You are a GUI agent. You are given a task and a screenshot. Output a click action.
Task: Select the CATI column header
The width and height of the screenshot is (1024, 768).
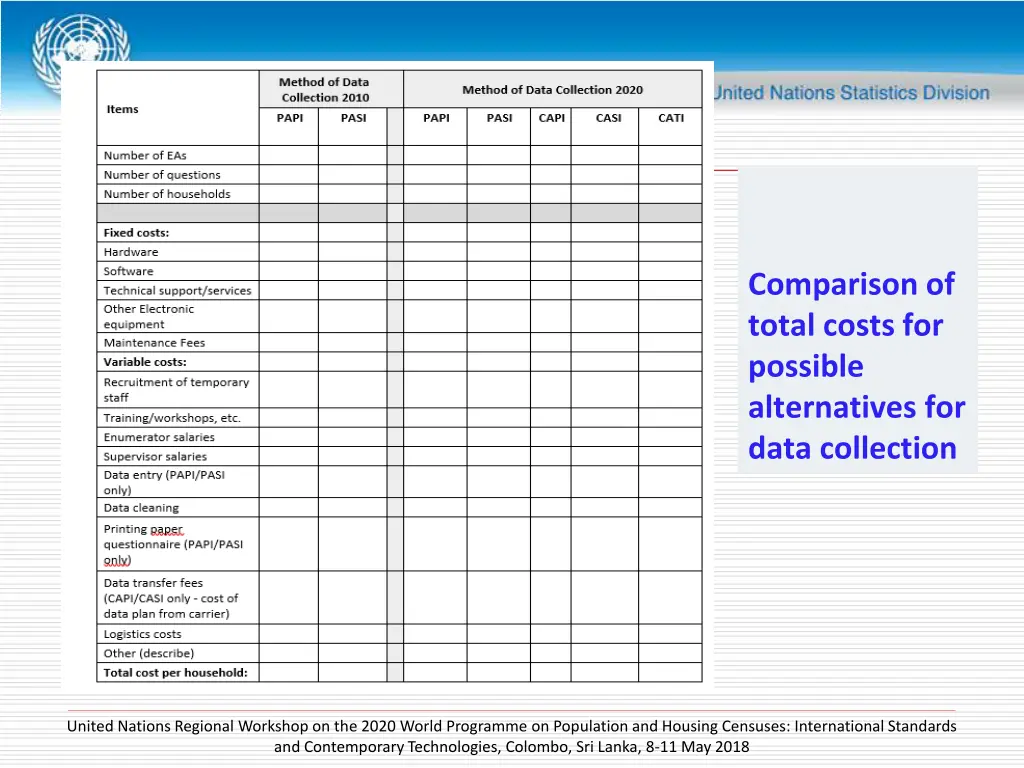click(671, 118)
